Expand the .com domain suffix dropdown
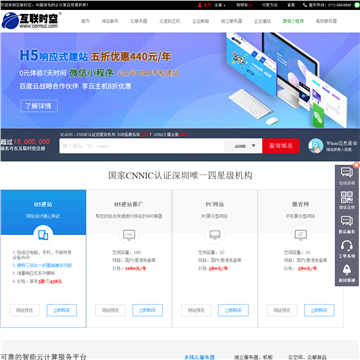The image size is (360, 360). [x=243, y=146]
